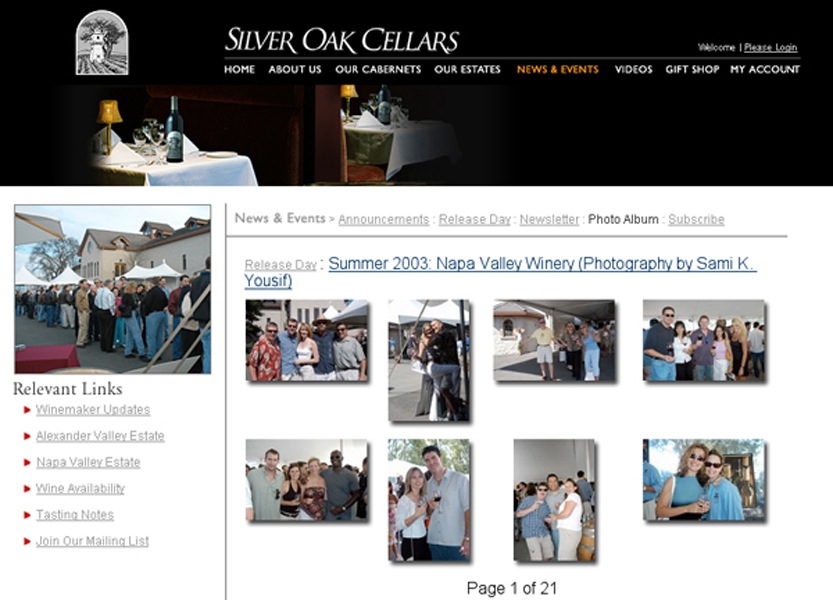Image resolution: width=833 pixels, height=600 pixels.
Task: Click Wine Availability in Relevant Links
Action: pos(80,489)
